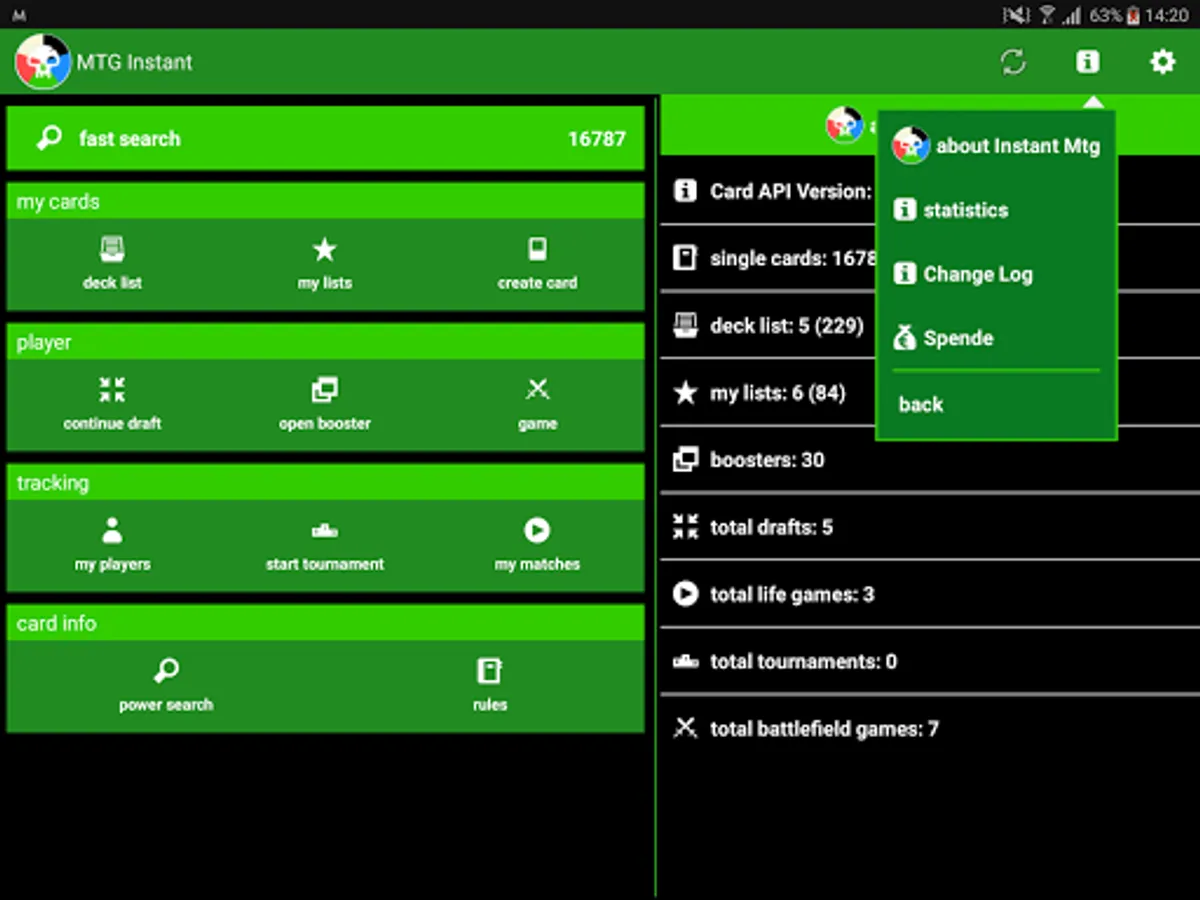The width and height of the screenshot is (1200, 900).
Task: Select statistics in the popup menu
Action: coord(996,210)
